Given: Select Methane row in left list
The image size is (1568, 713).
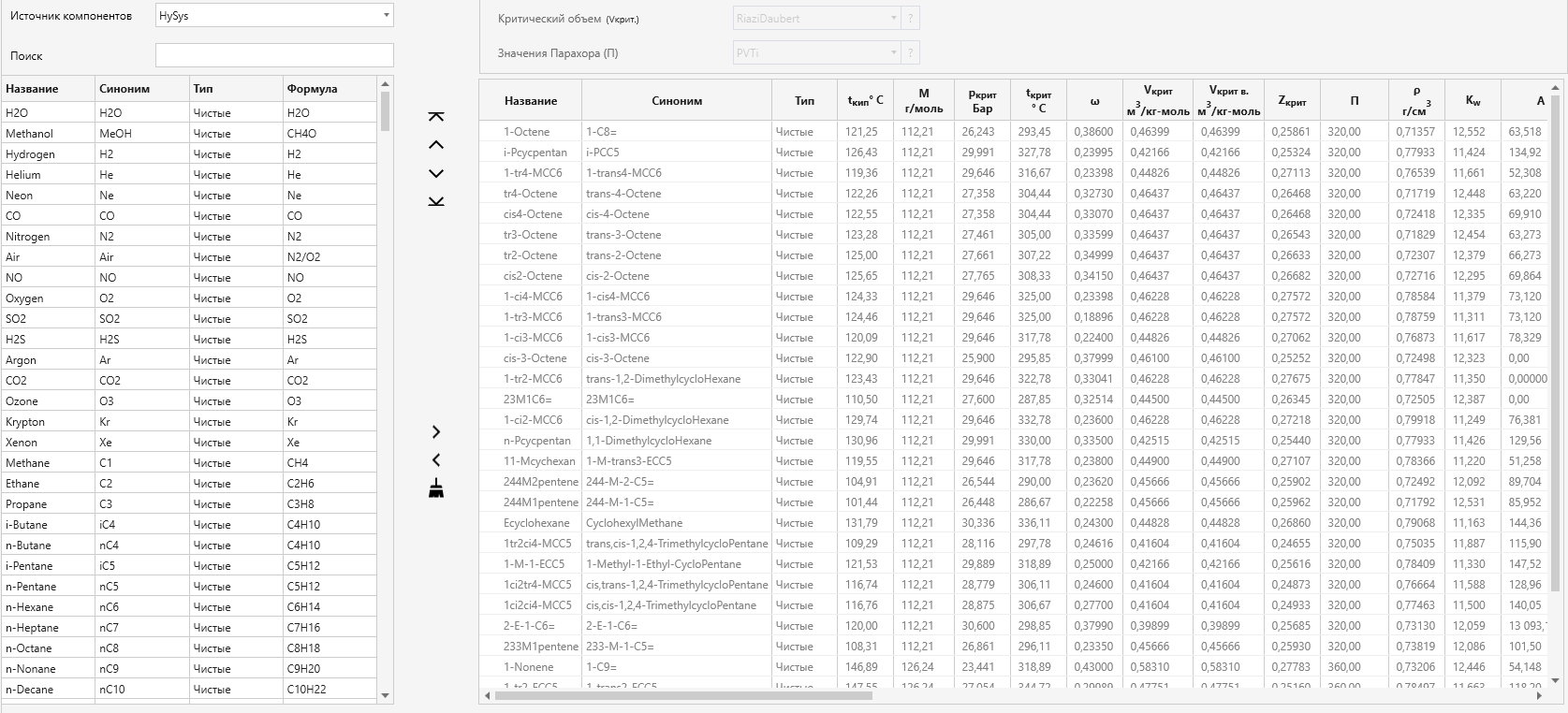Looking at the screenshot, I should click(x=188, y=462).
